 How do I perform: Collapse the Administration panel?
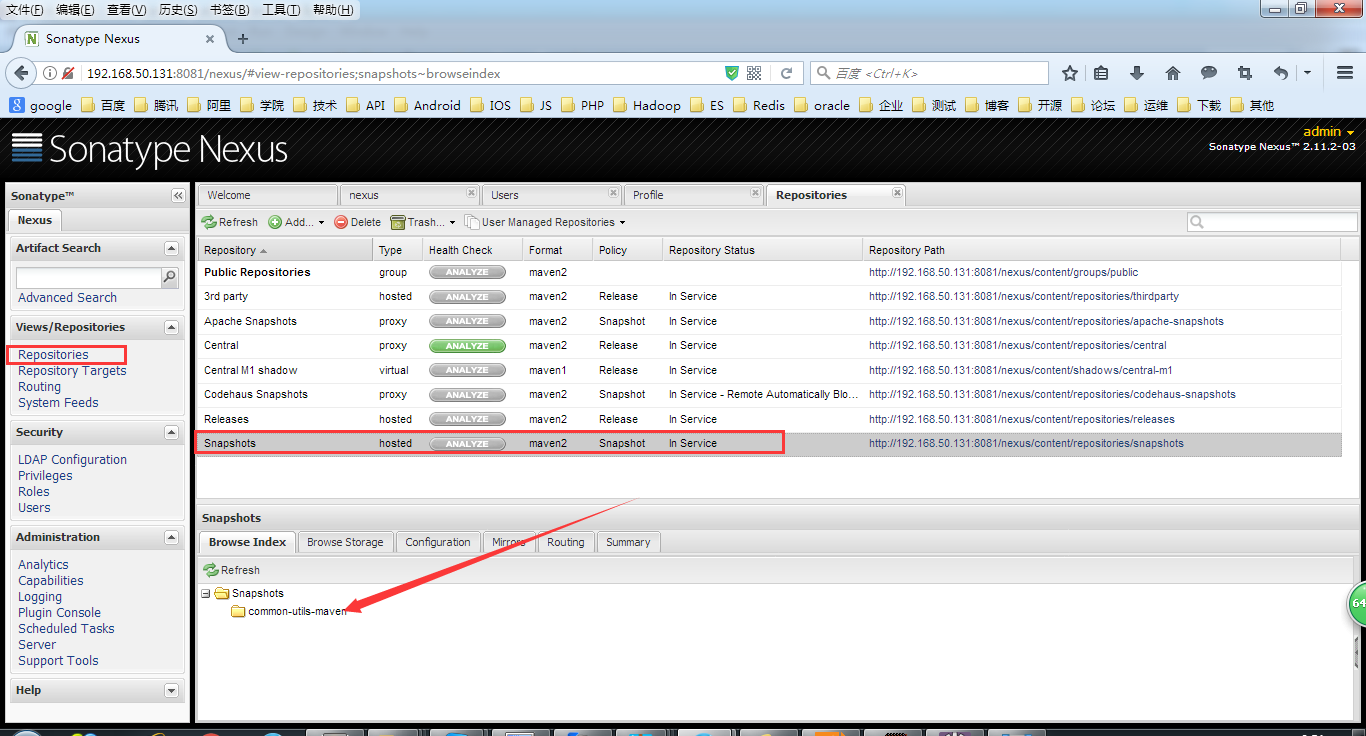tap(171, 537)
